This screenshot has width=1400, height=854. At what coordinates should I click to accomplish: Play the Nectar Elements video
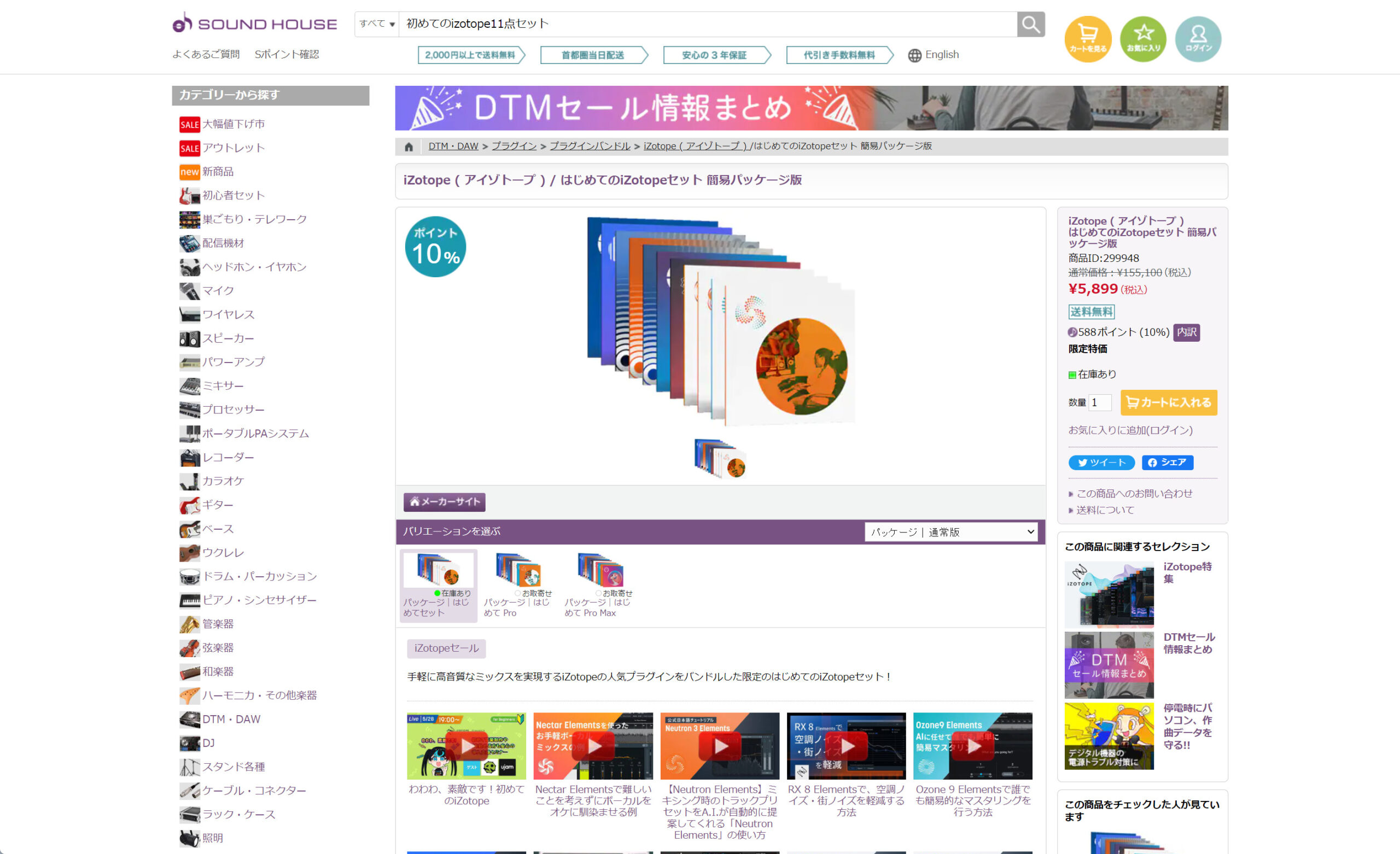(593, 746)
